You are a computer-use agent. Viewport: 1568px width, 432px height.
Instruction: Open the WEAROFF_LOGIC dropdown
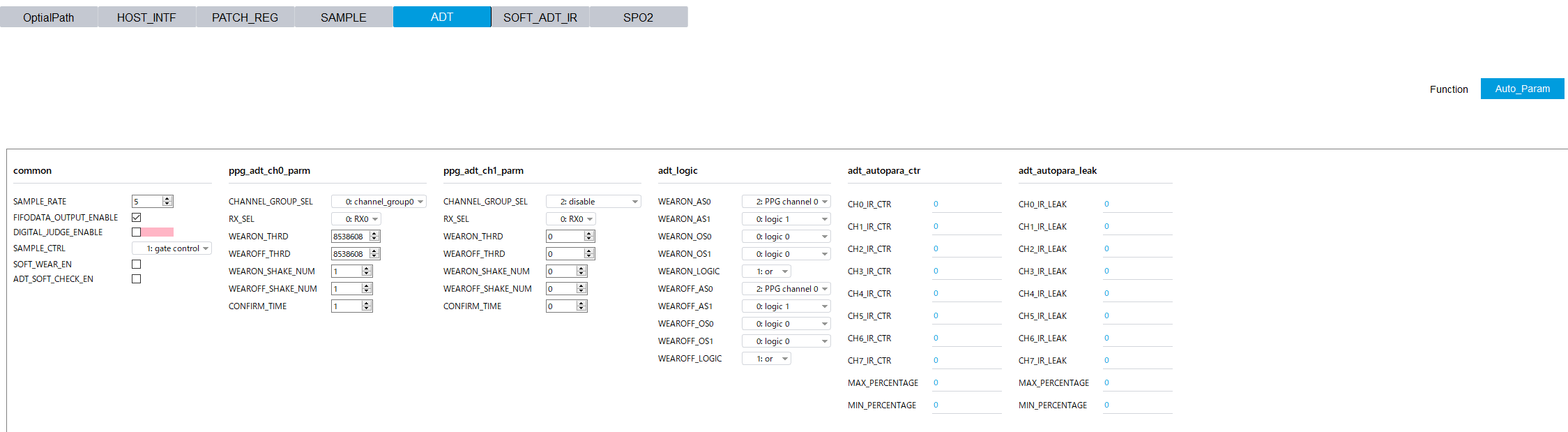pos(766,359)
